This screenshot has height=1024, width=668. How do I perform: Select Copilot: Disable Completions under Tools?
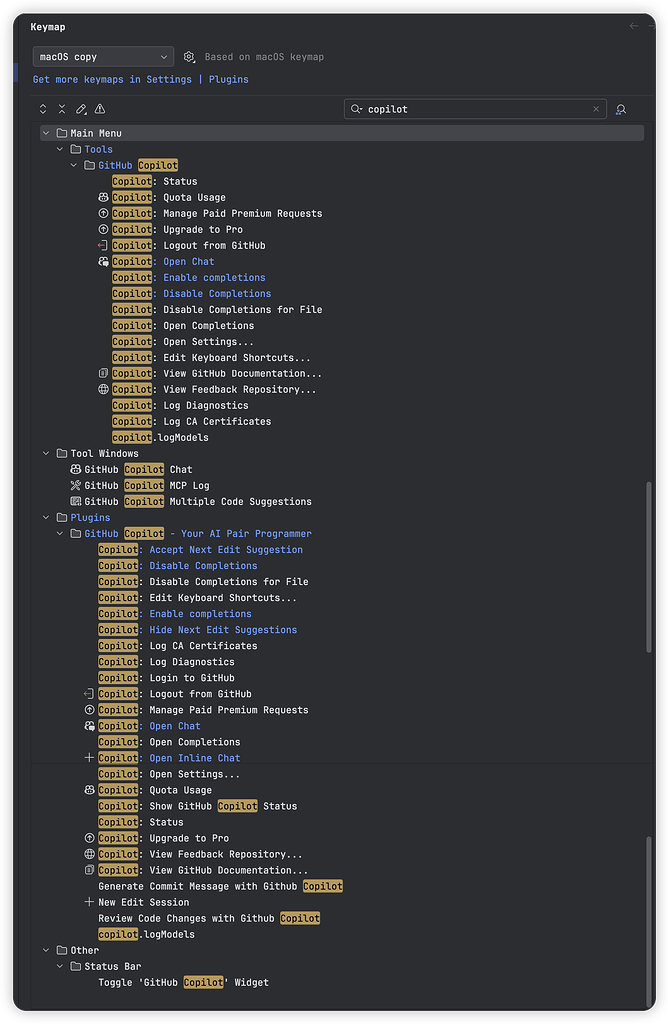pos(191,293)
